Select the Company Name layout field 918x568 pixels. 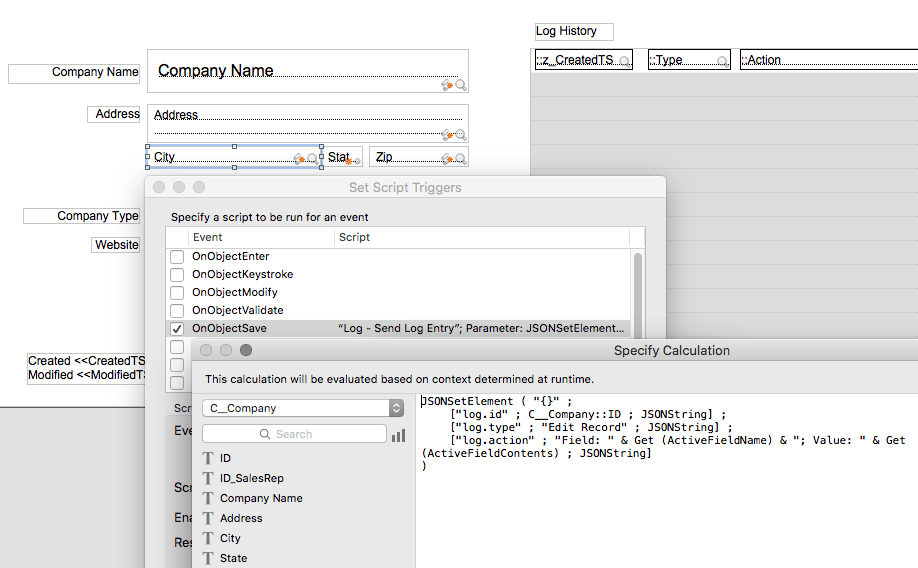[308, 71]
